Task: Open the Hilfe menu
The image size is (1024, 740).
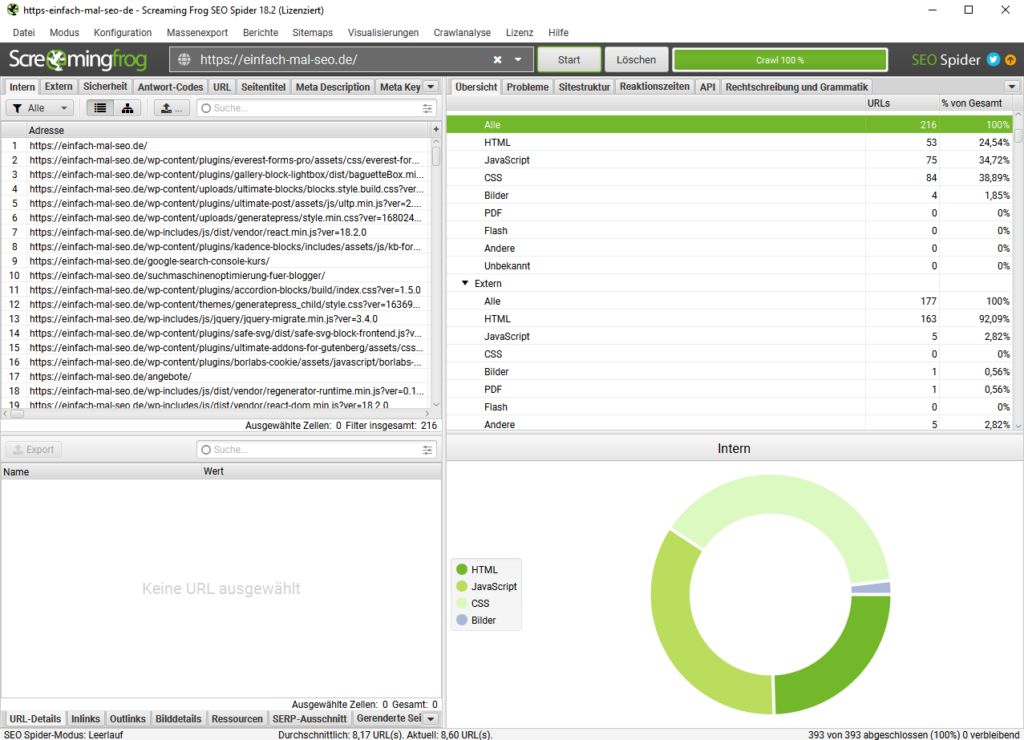Action: tap(558, 33)
